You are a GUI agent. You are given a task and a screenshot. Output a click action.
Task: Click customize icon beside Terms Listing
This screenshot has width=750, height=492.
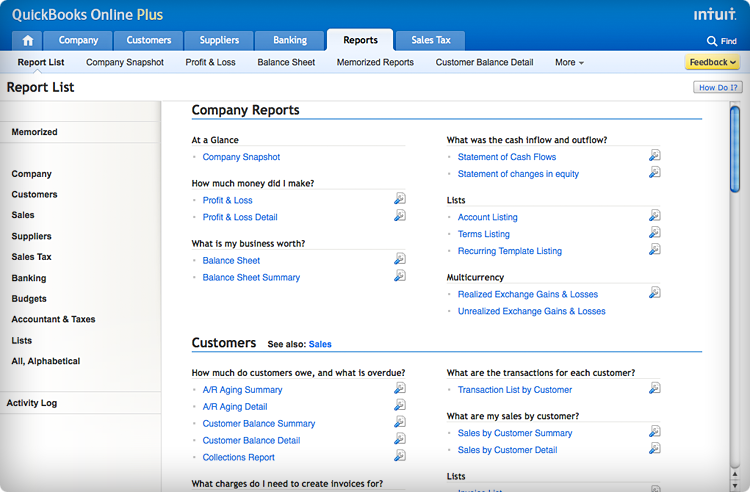(x=655, y=232)
